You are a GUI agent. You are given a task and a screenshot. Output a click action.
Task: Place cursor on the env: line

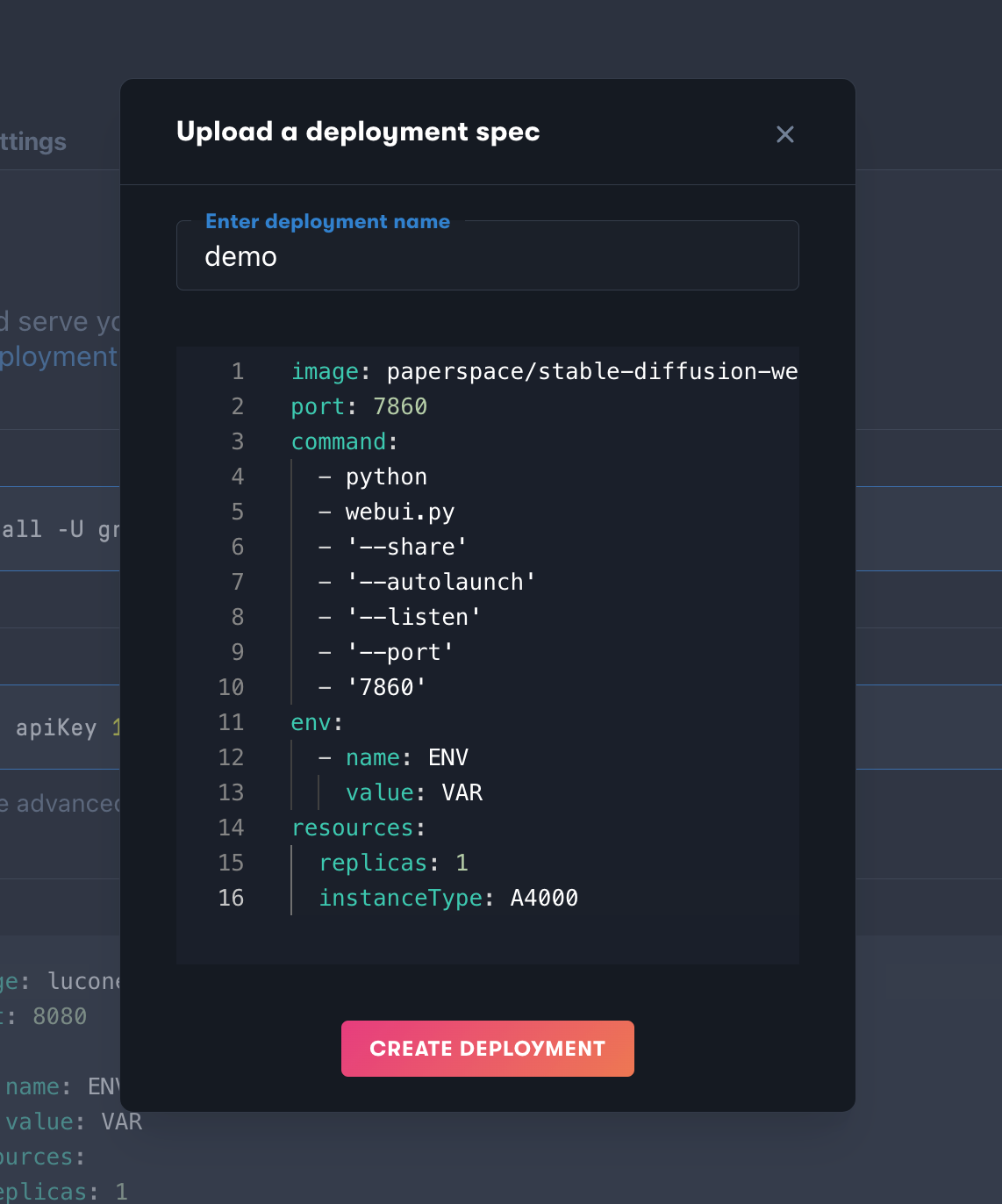pos(316,722)
